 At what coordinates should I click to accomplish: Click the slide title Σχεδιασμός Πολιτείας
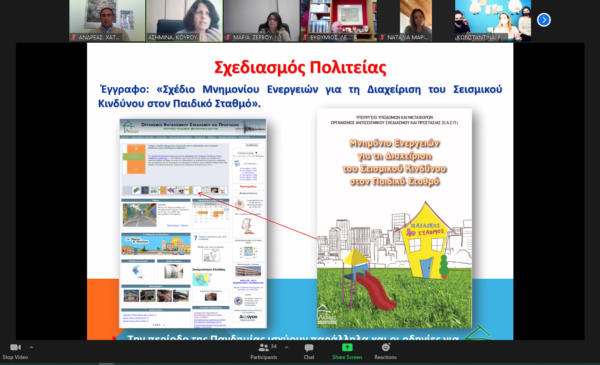tap(300, 68)
